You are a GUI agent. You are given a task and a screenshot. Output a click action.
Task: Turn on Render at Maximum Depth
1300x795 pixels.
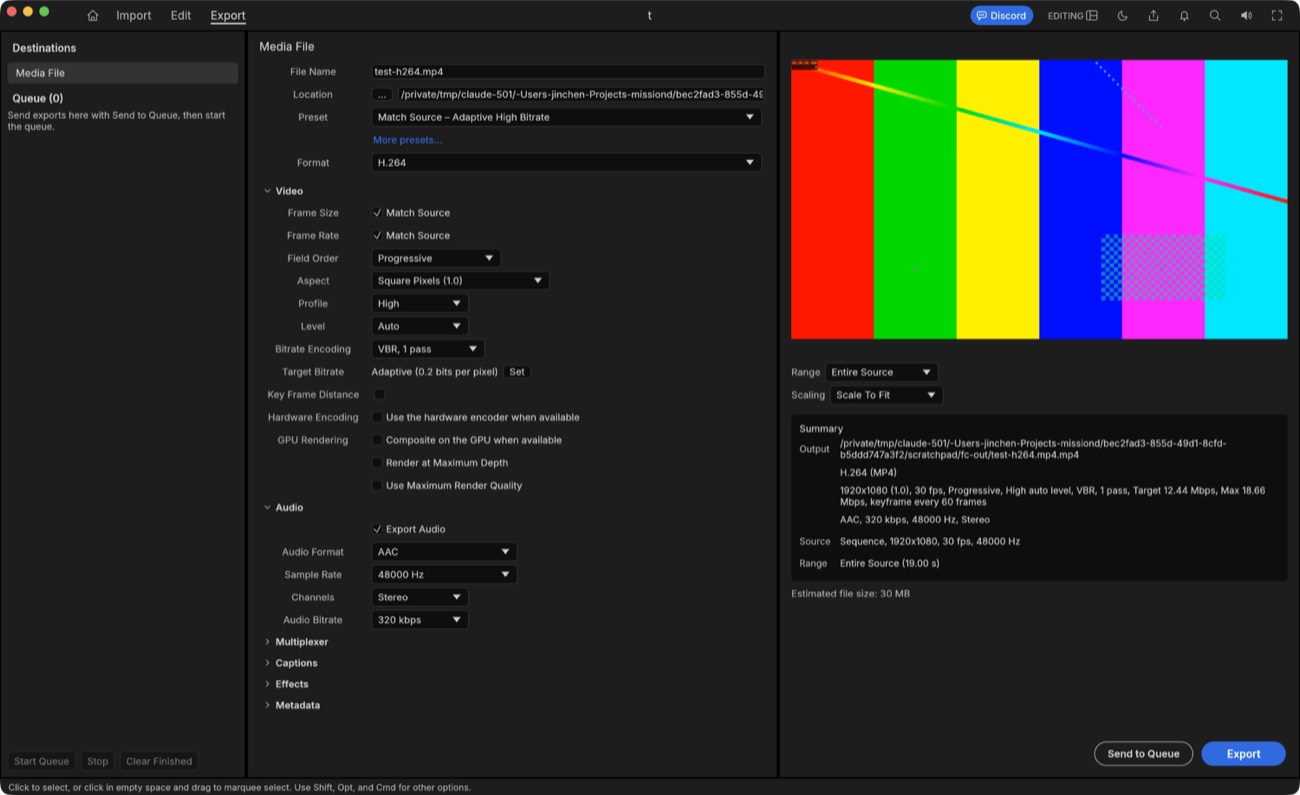377,463
